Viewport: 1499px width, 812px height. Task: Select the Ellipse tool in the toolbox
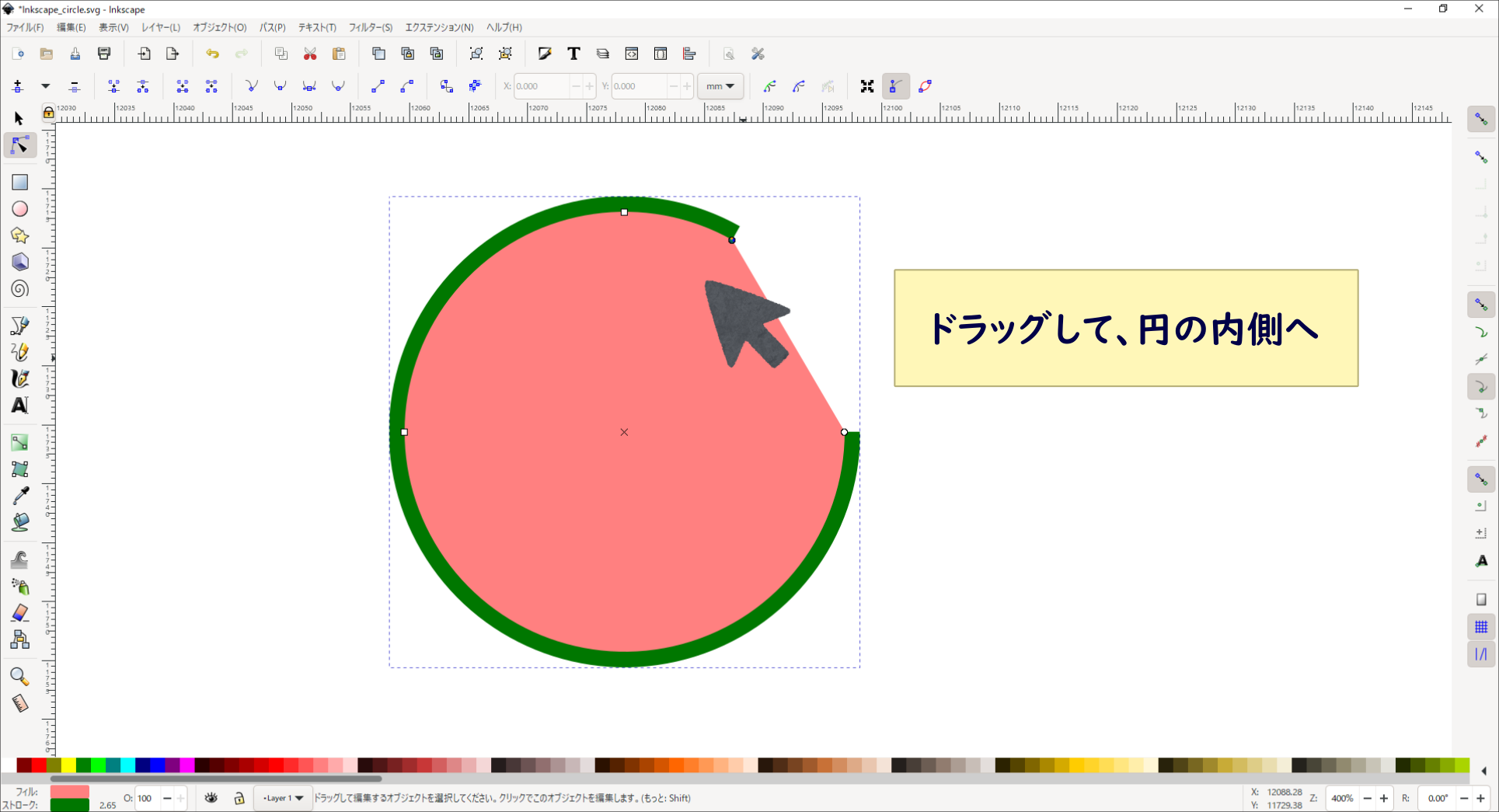(19, 208)
